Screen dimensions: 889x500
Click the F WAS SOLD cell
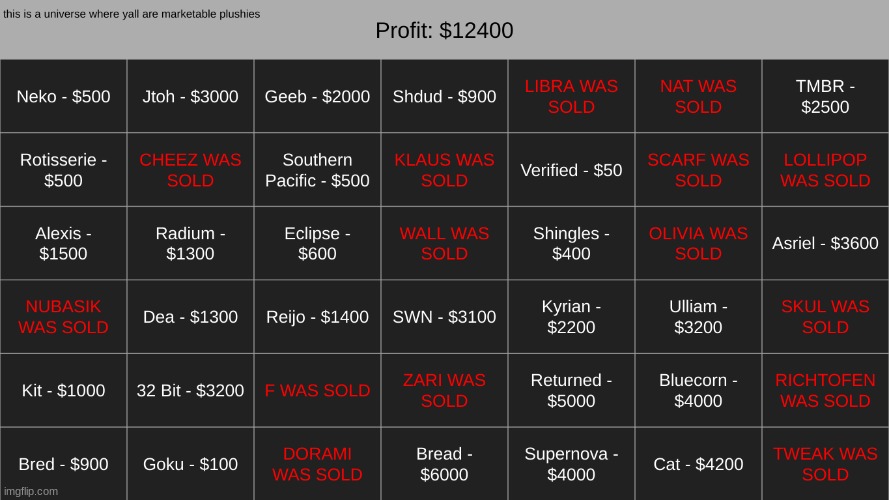pyautogui.click(x=318, y=391)
